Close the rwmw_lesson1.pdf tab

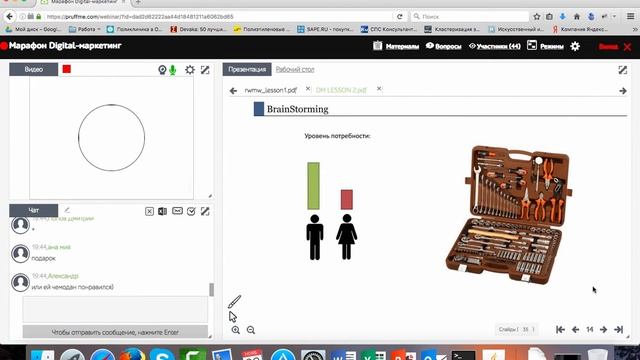point(308,89)
